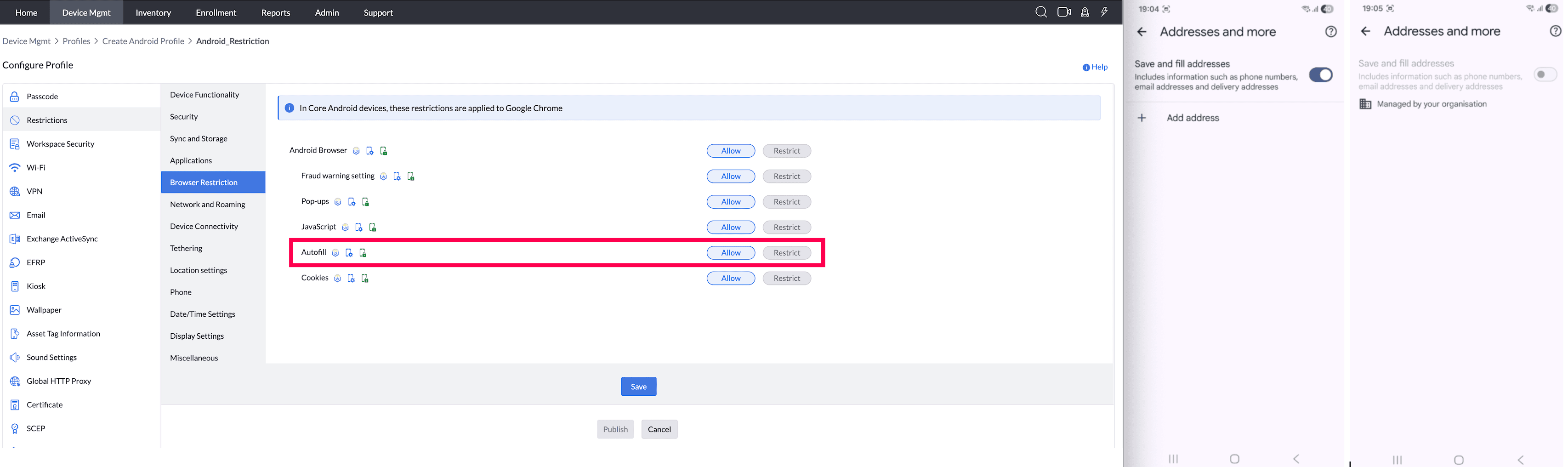Tap the back arrow in left phone screenshot
The image size is (1568, 467).
(x=1142, y=32)
